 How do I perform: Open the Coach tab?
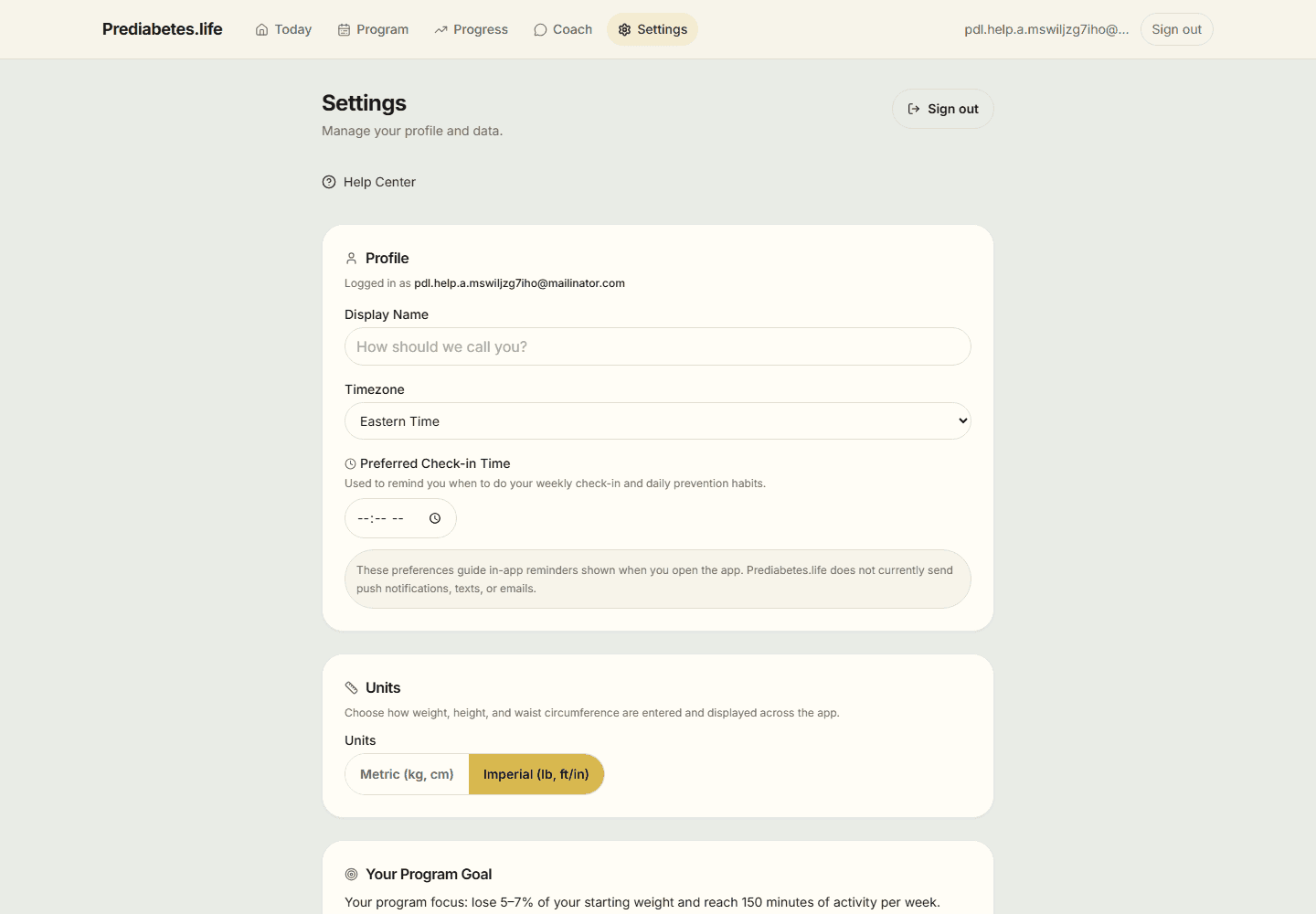pyautogui.click(x=563, y=29)
